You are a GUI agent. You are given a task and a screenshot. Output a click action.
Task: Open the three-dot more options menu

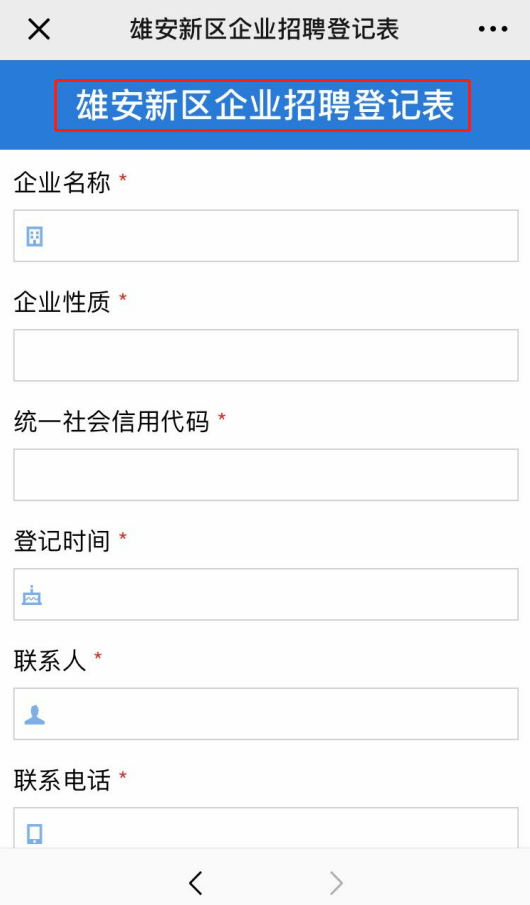(x=492, y=29)
